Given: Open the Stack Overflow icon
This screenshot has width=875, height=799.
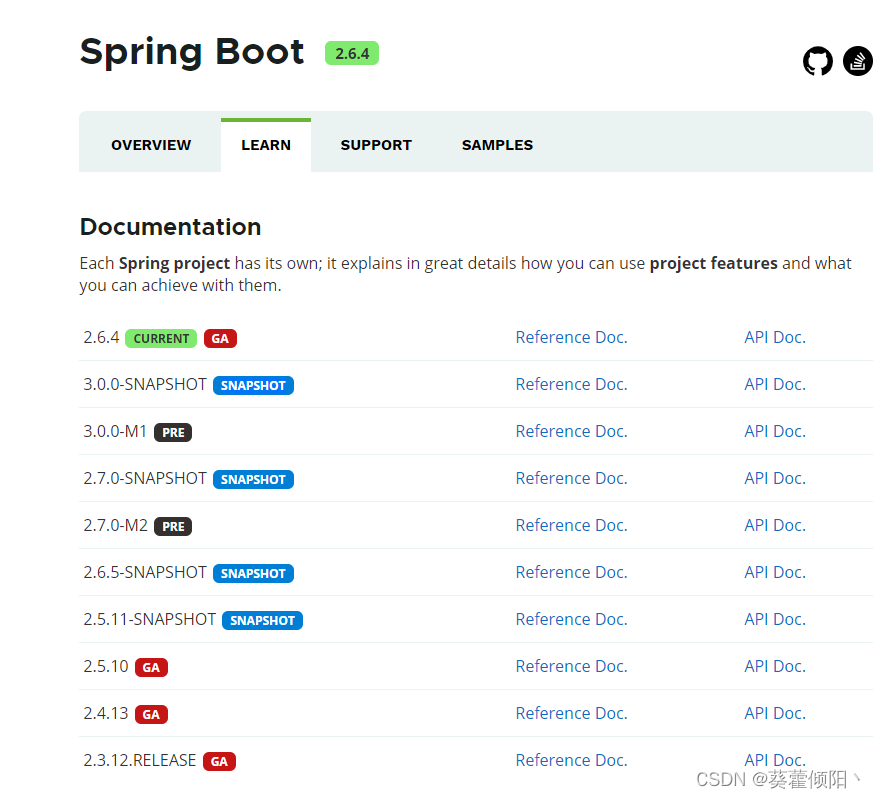Looking at the screenshot, I should (x=858, y=61).
